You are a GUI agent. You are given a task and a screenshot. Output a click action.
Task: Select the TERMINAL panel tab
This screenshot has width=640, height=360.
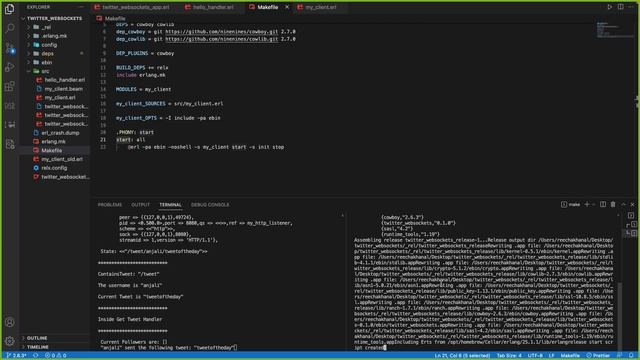[x=170, y=204]
